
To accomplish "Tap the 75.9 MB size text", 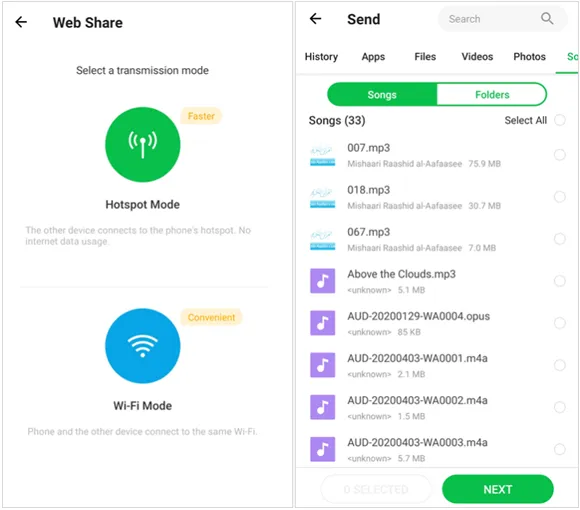I will pyautogui.click(x=485, y=164).
